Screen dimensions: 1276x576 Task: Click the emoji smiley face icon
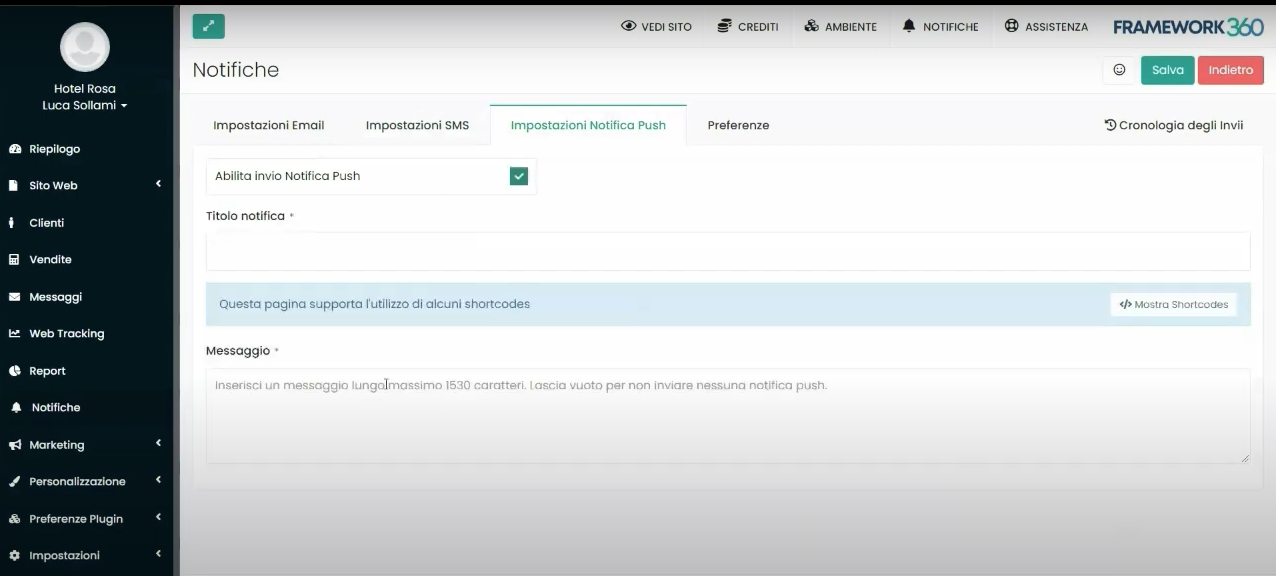pyautogui.click(x=1119, y=70)
